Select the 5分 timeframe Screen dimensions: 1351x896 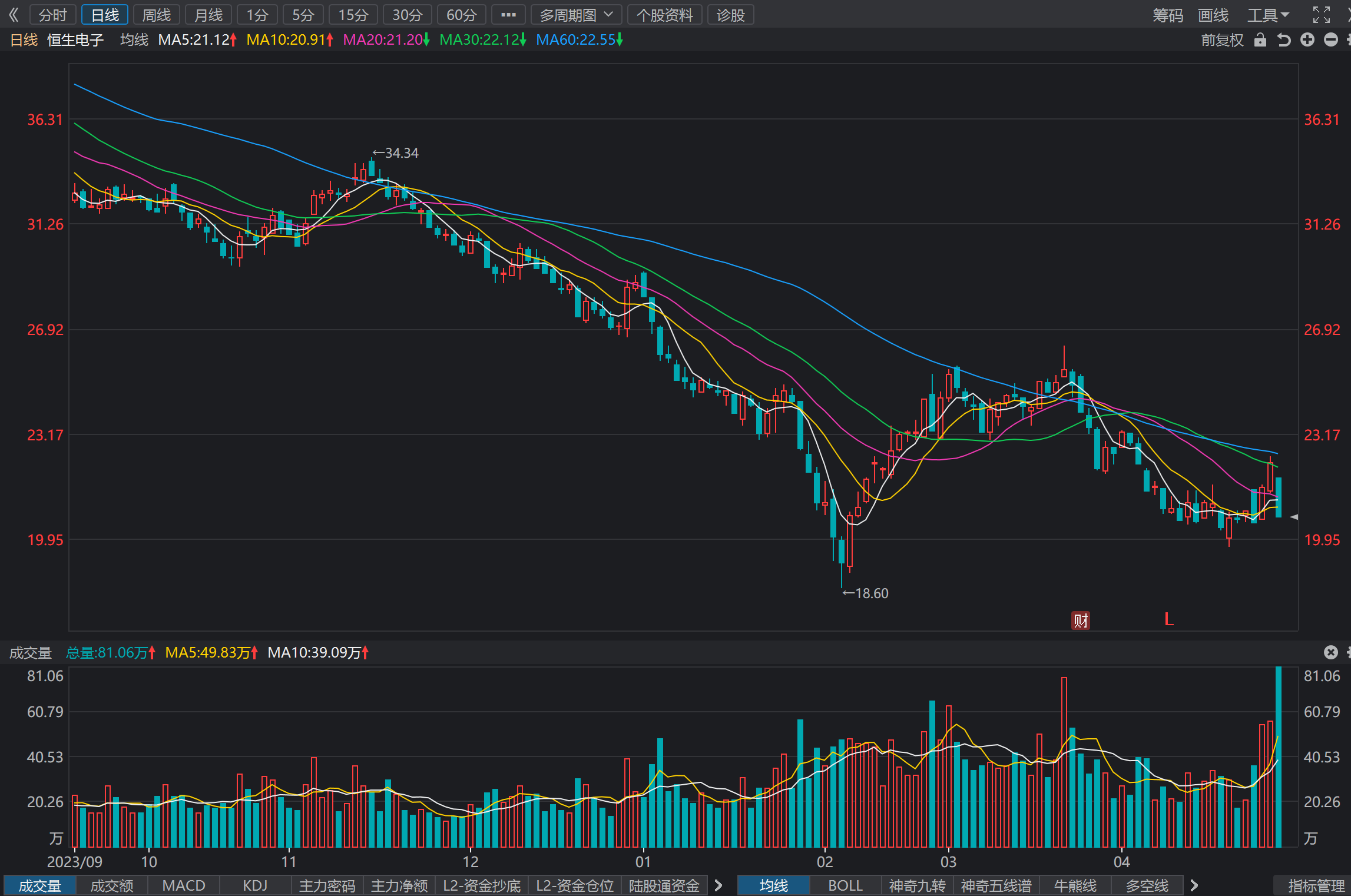(303, 15)
